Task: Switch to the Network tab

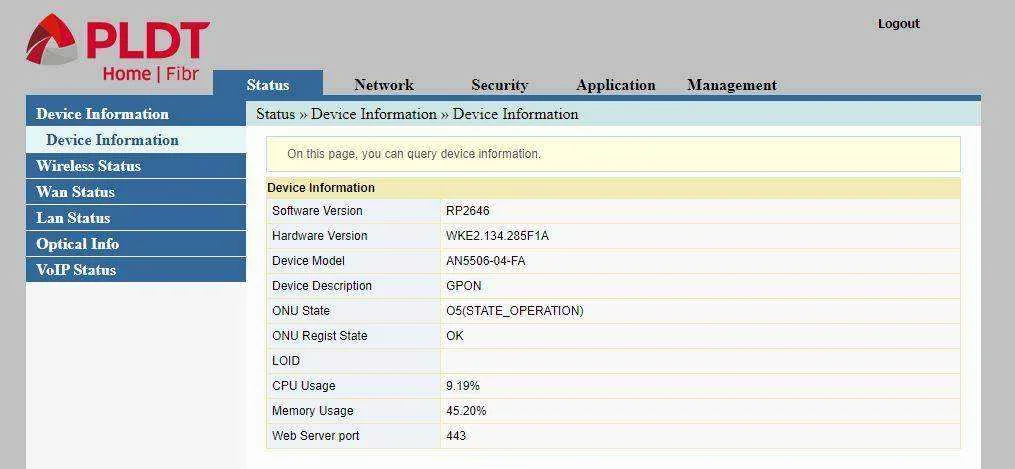Action: [384, 85]
